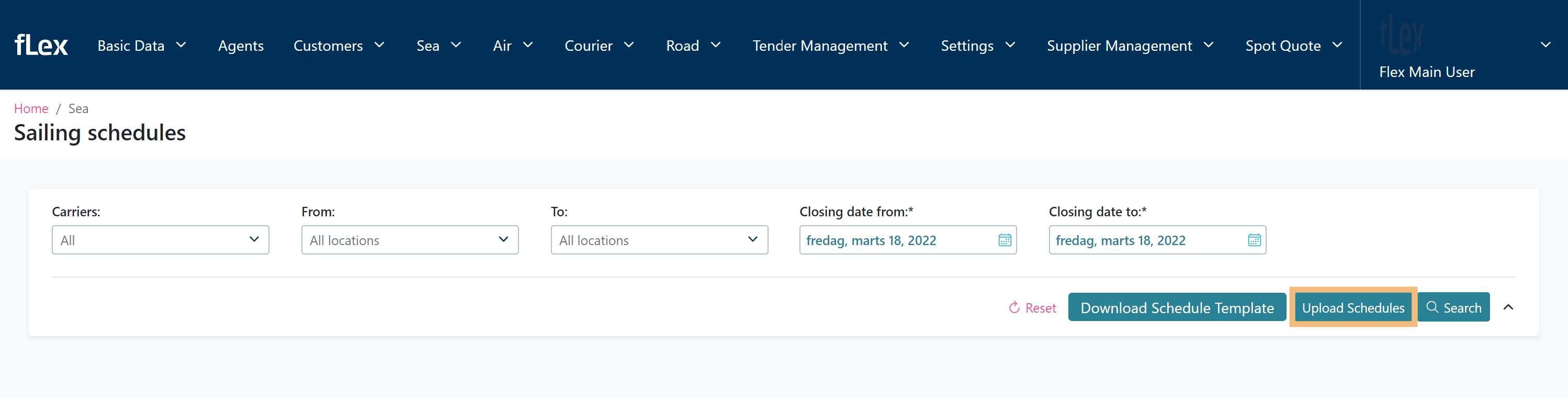Open calendar picker for Closing date to
The height and width of the screenshot is (398, 1568).
[1254, 240]
